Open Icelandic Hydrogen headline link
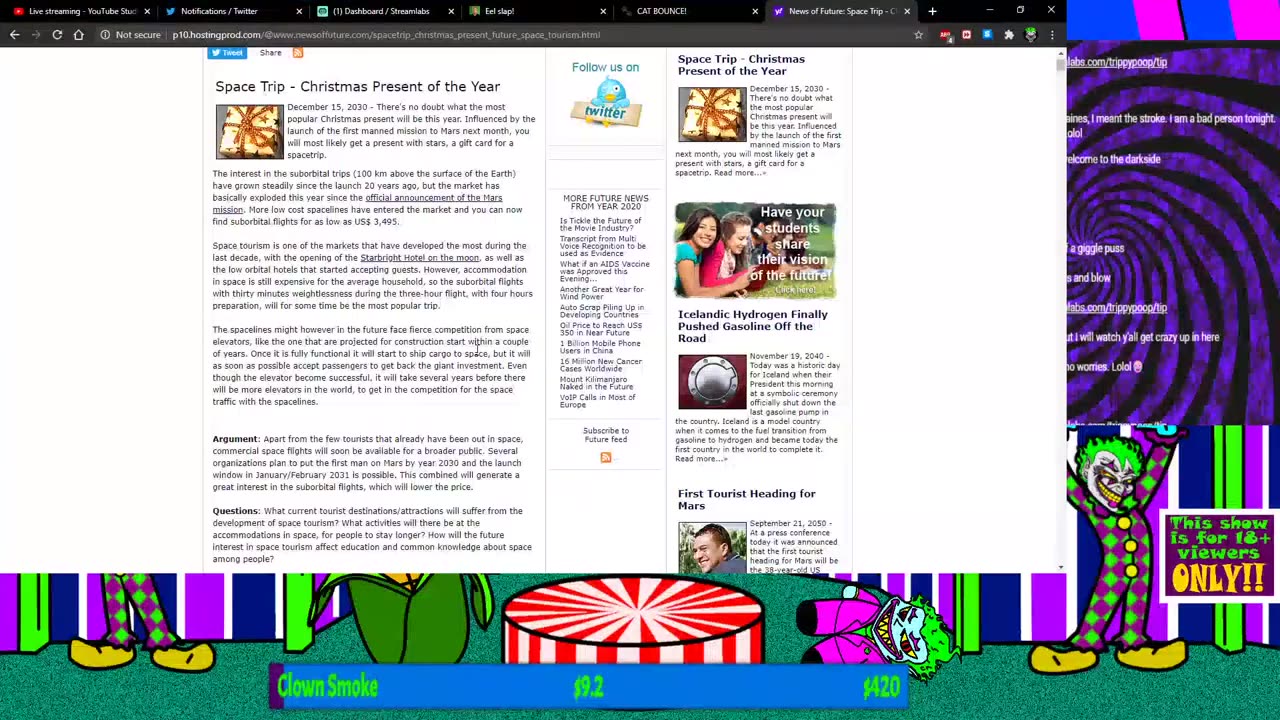The width and height of the screenshot is (1280, 720). [753, 326]
